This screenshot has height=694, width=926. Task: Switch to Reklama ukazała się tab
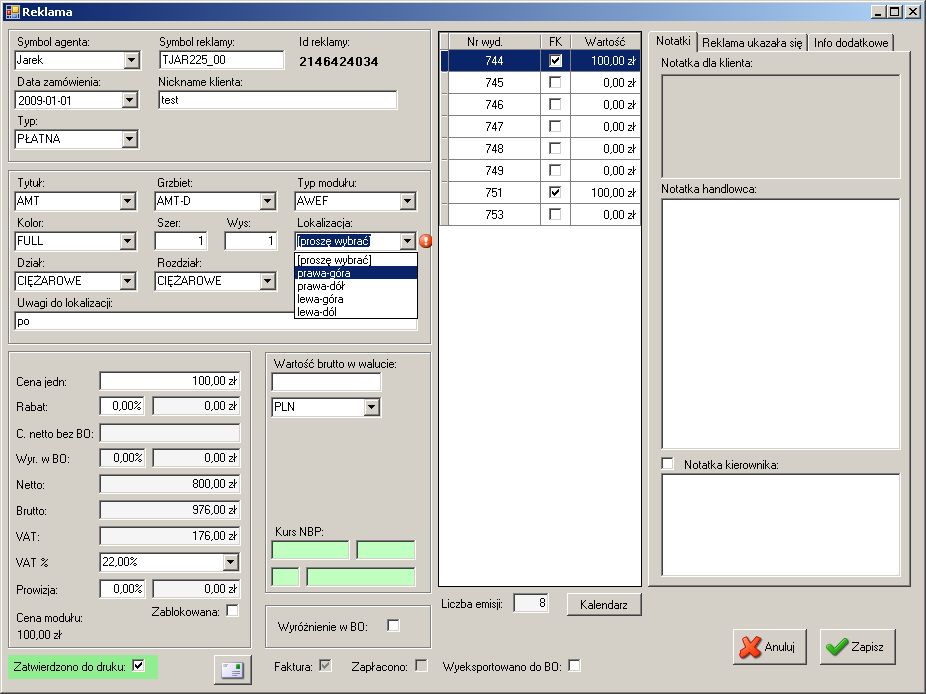point(751,43)
